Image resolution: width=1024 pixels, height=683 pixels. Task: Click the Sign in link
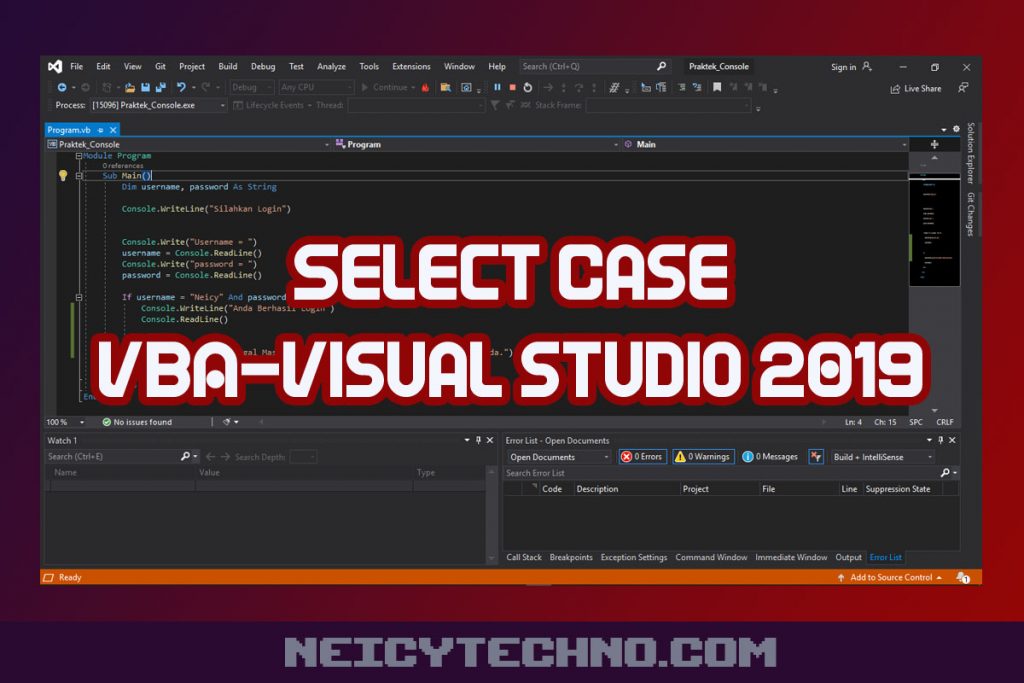[x=843, y=66]
